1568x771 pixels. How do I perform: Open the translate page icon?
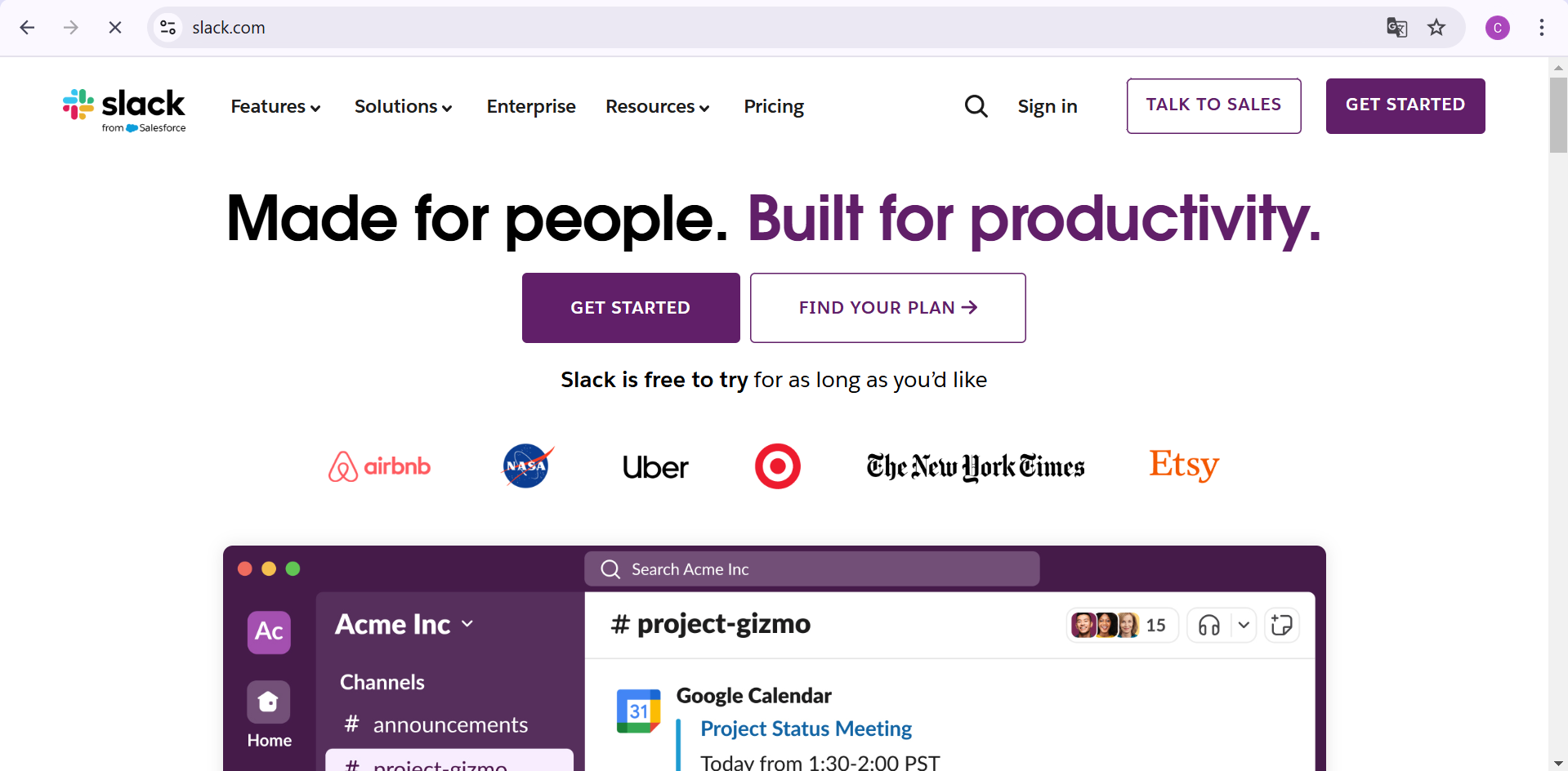click(x=1396, y=28)
